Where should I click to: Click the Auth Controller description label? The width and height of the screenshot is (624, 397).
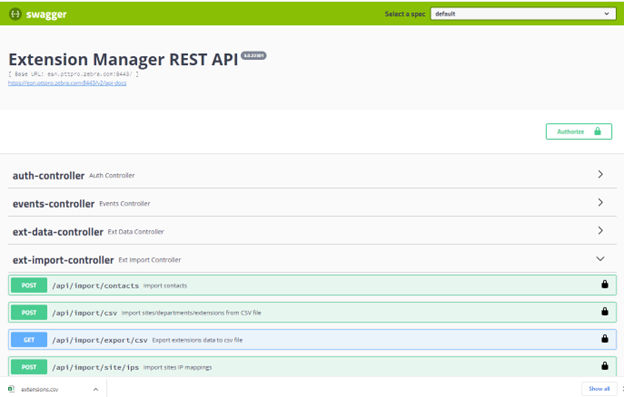112,175
